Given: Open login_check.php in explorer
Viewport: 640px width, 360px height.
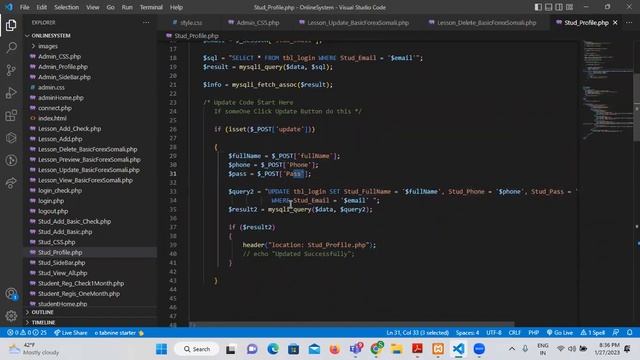Looking at the screenshot, I should pos(60,191).
